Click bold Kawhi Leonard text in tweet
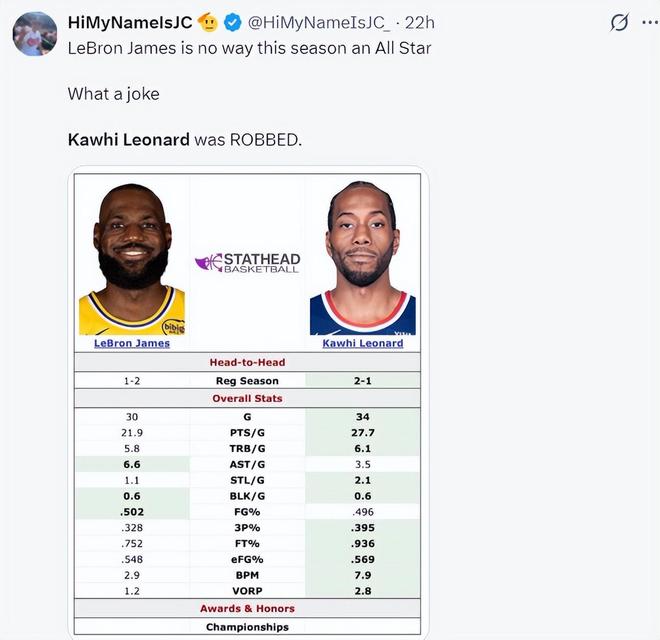 pyautogui.click(x=128, y=139)
